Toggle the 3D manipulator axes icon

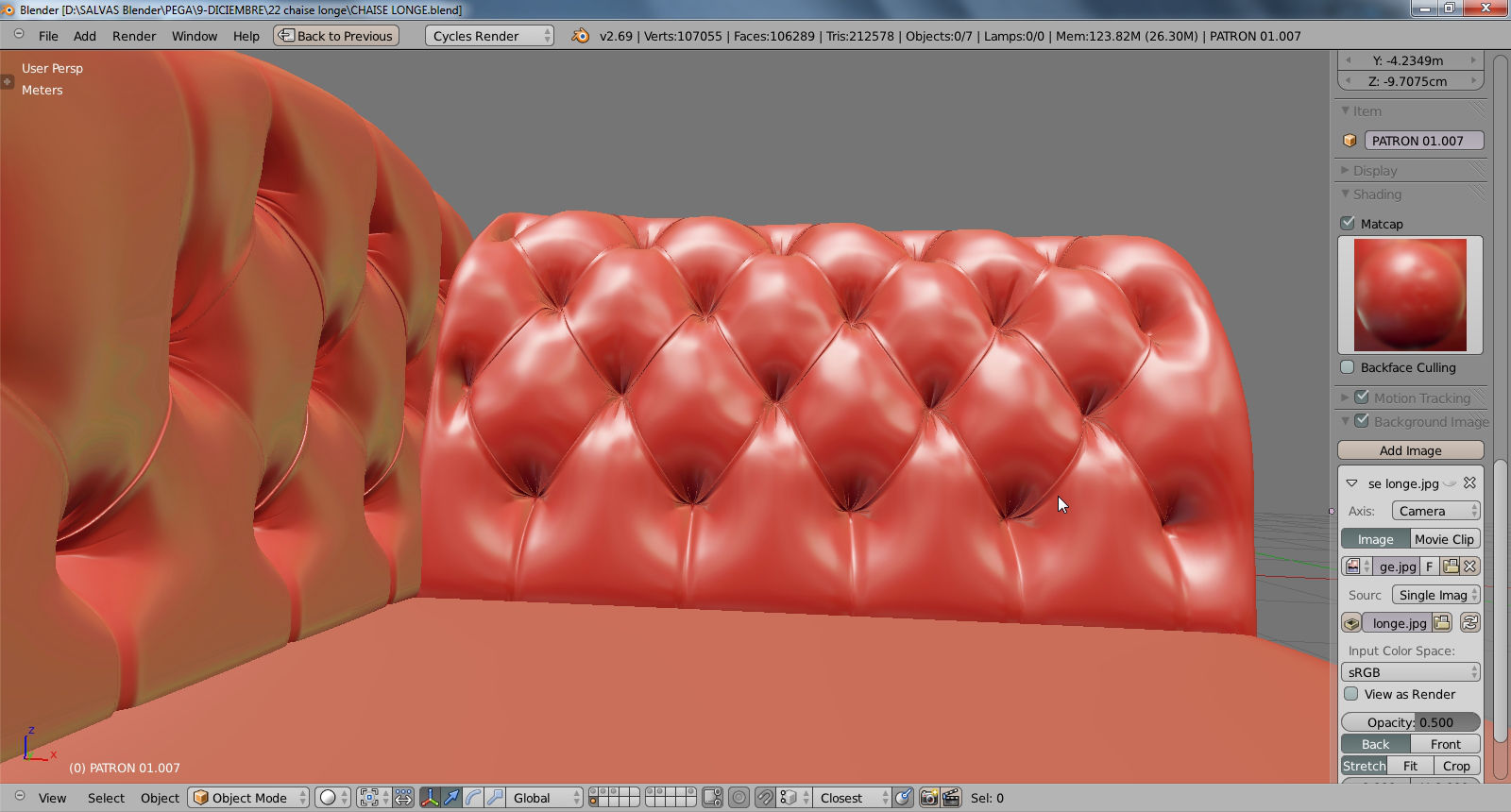point(430,798)
